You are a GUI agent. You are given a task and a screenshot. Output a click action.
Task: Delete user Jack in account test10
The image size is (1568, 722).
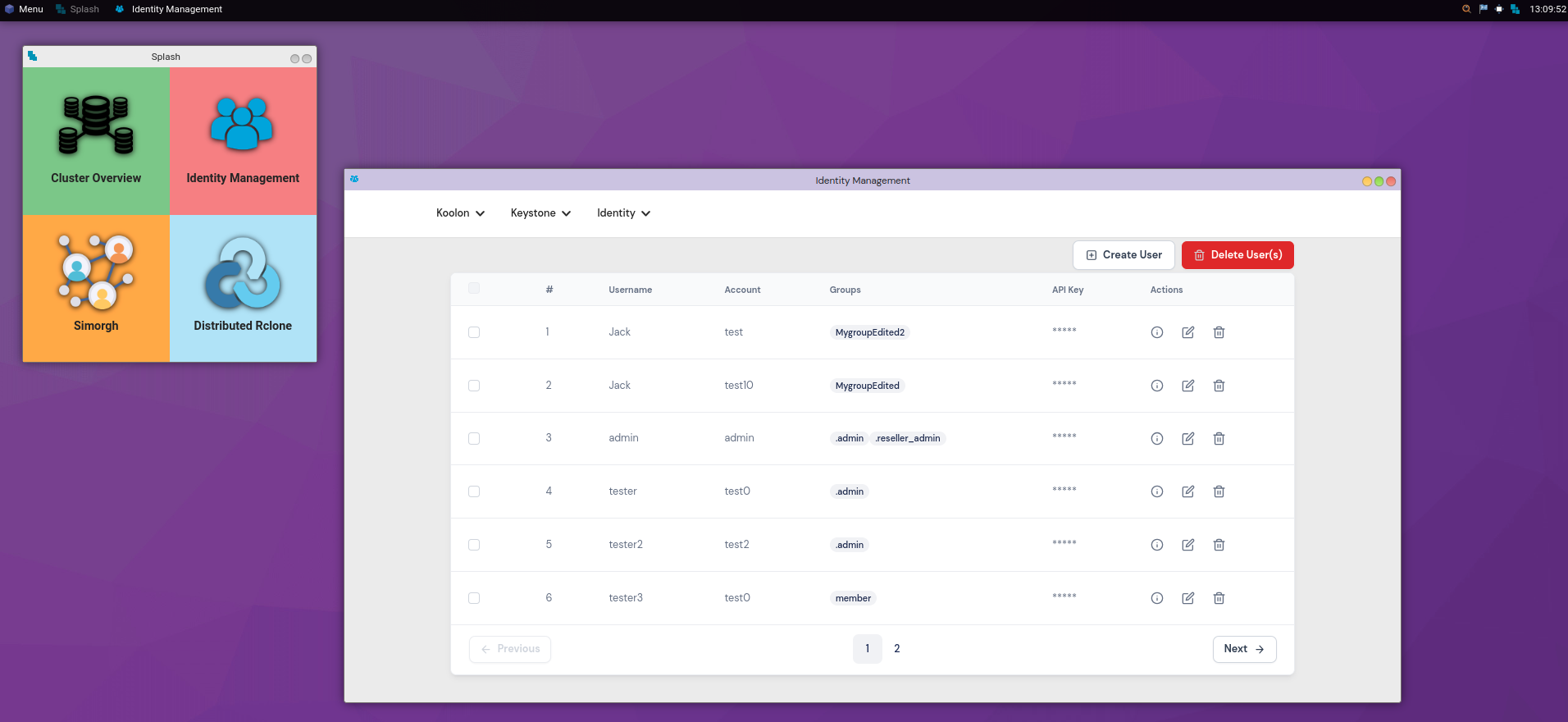(x=1219, y=386)
